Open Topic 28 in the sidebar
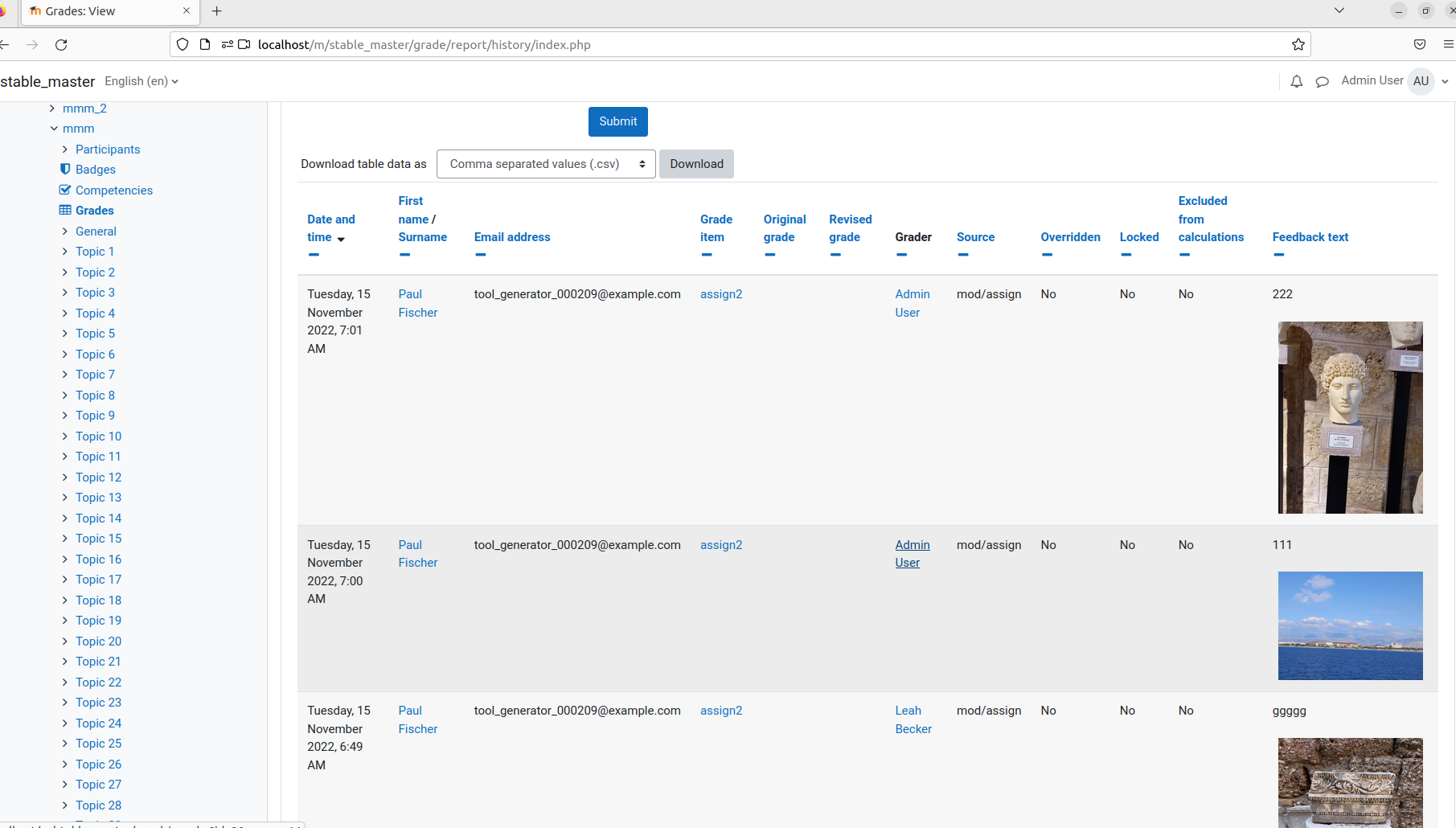Image resolution: width=1456 pixels, height=828 pixels. click(98, 805)
